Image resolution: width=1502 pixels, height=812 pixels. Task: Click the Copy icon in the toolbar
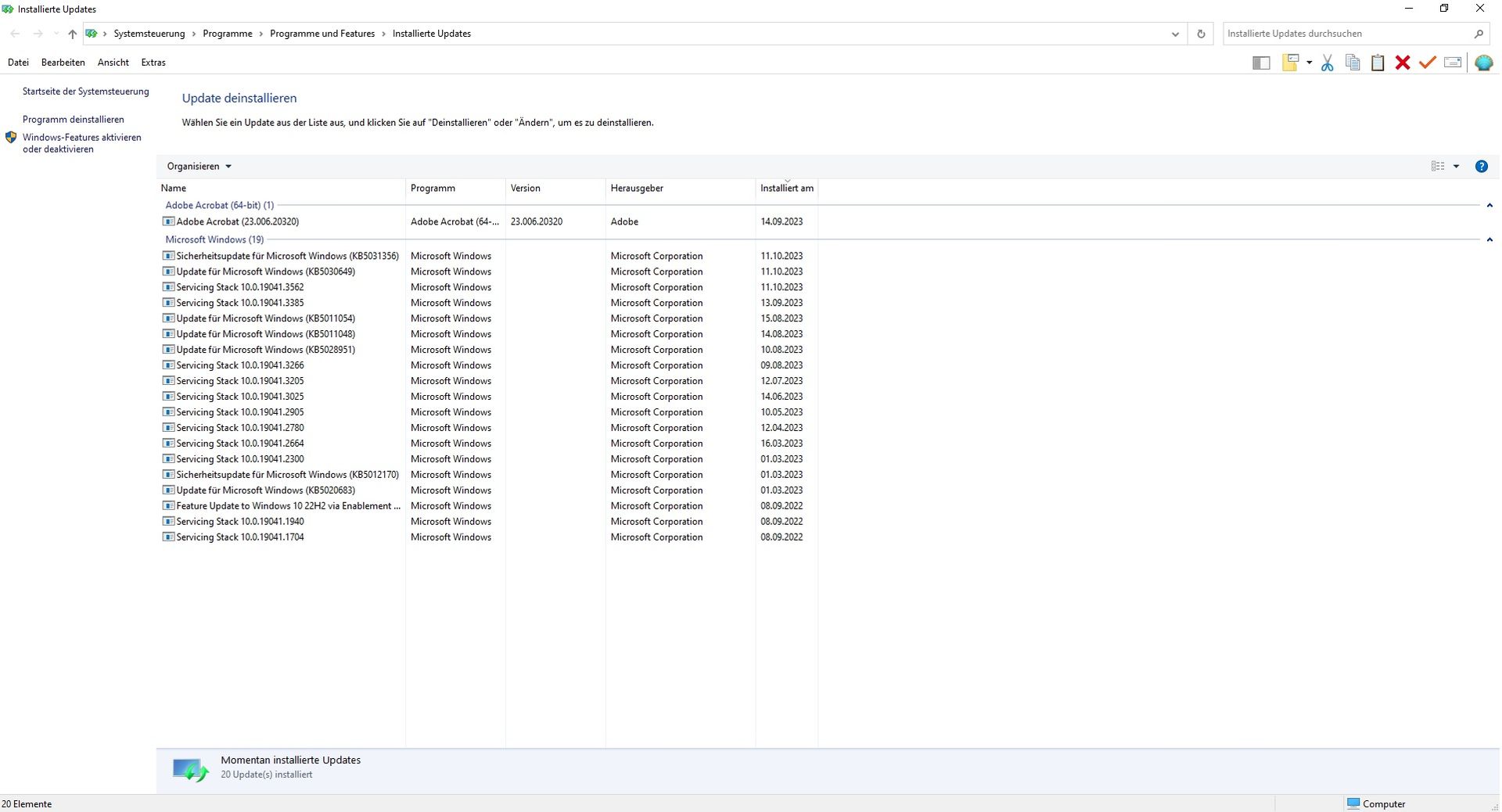pos(1352,63)
